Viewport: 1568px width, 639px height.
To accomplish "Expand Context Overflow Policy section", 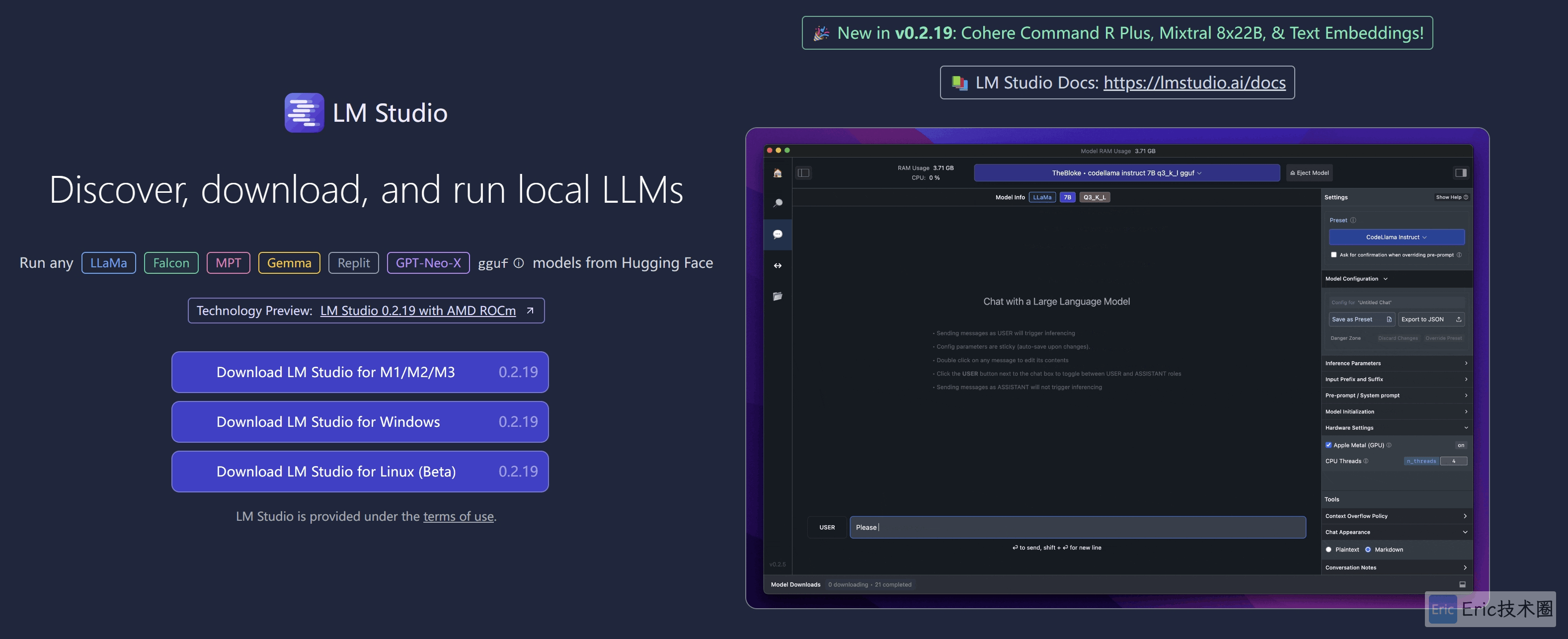I will click(x=1397, y=516).
